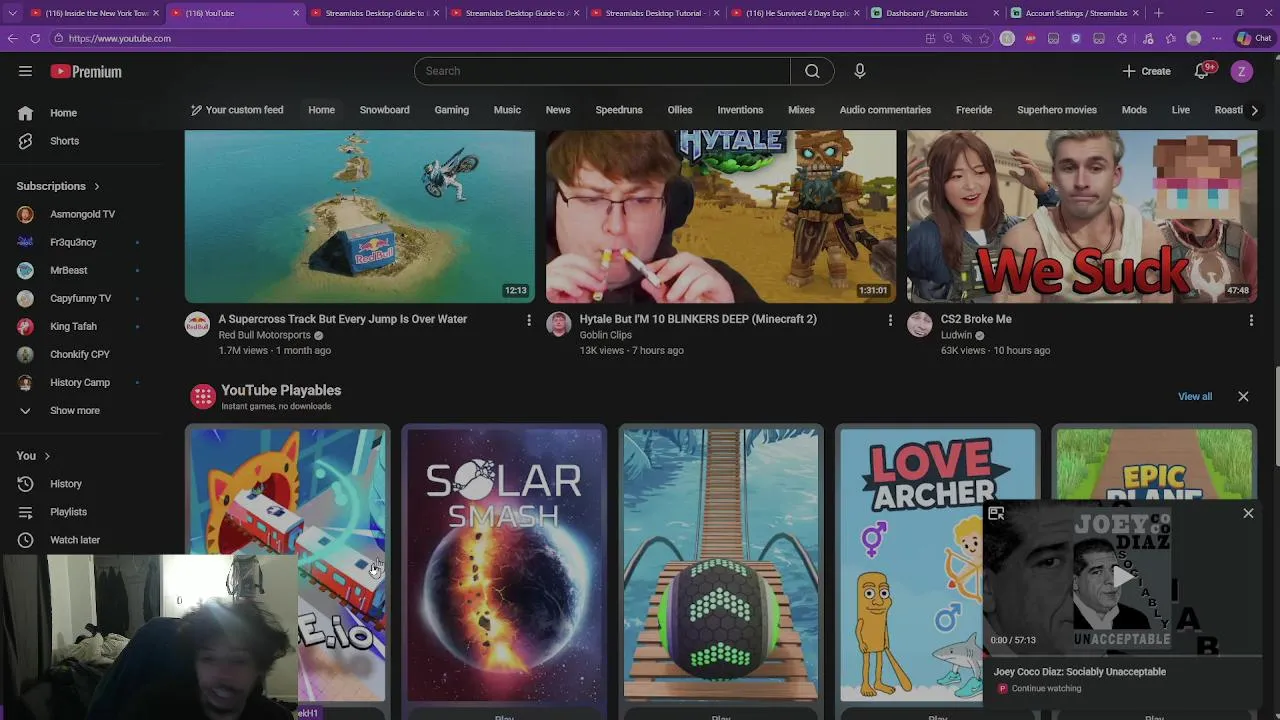Click the search magnifier button

(x=812, y=71)
